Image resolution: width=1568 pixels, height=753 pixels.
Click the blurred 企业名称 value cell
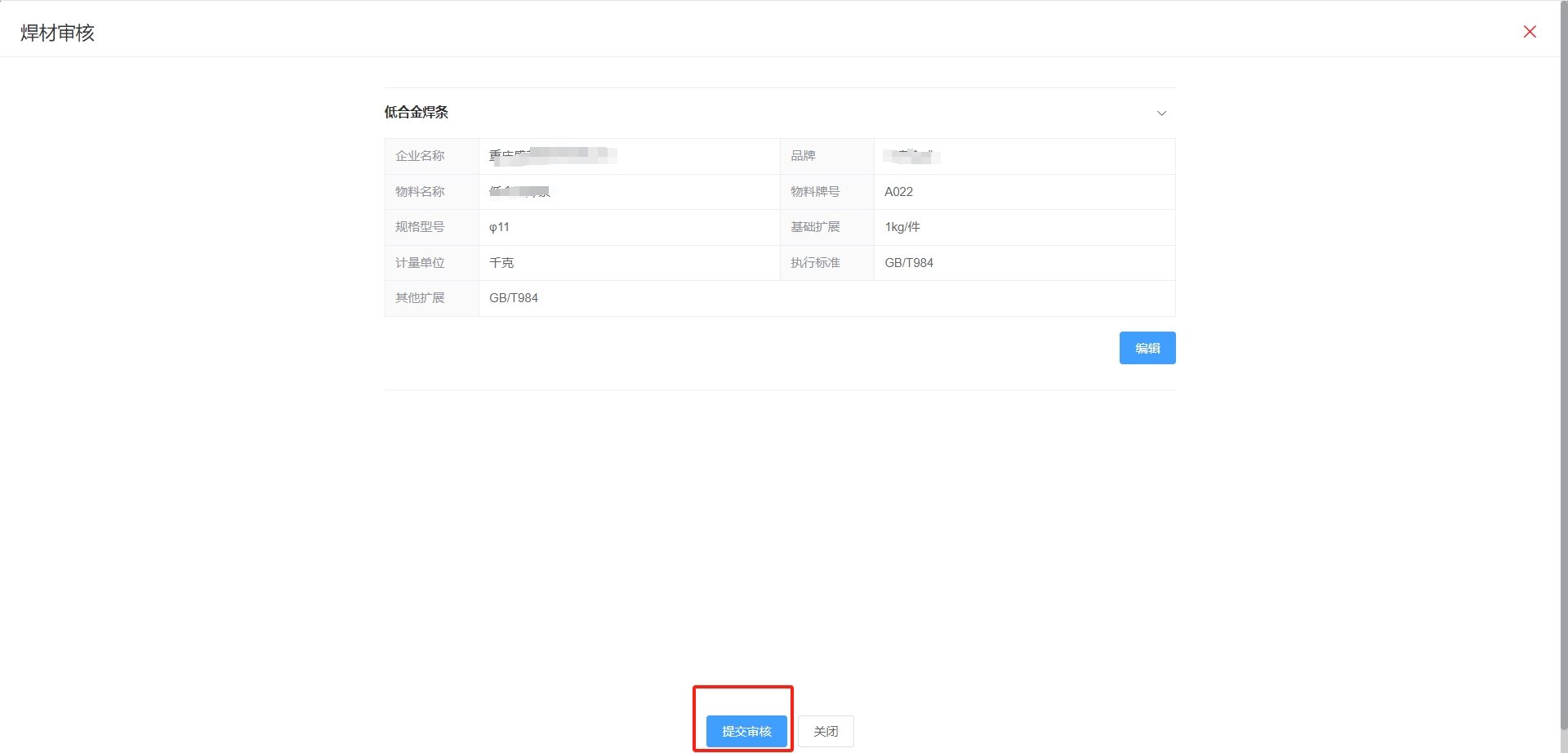tap(552, 156)
